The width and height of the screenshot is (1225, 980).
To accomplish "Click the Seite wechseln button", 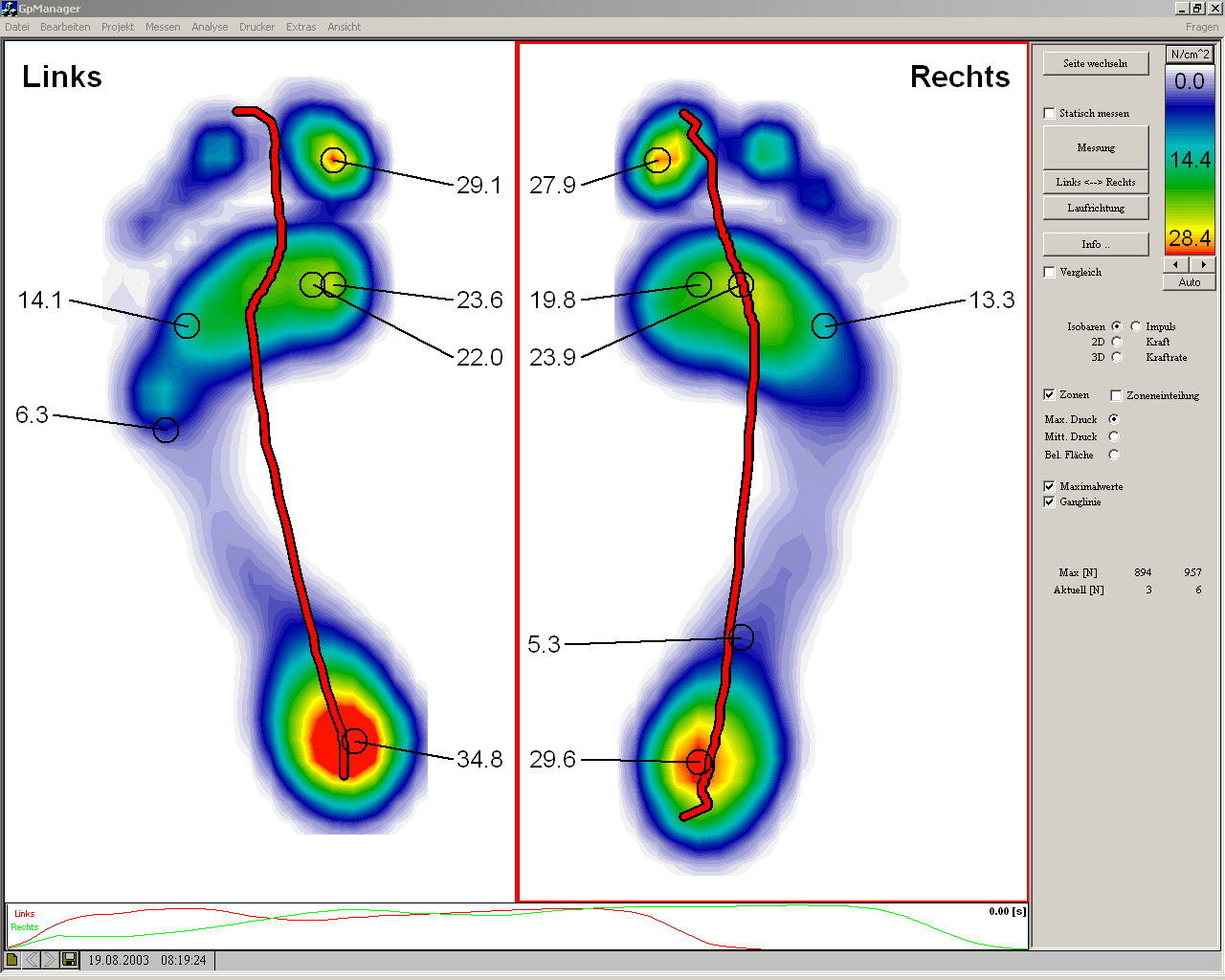I will (1095, 63).
